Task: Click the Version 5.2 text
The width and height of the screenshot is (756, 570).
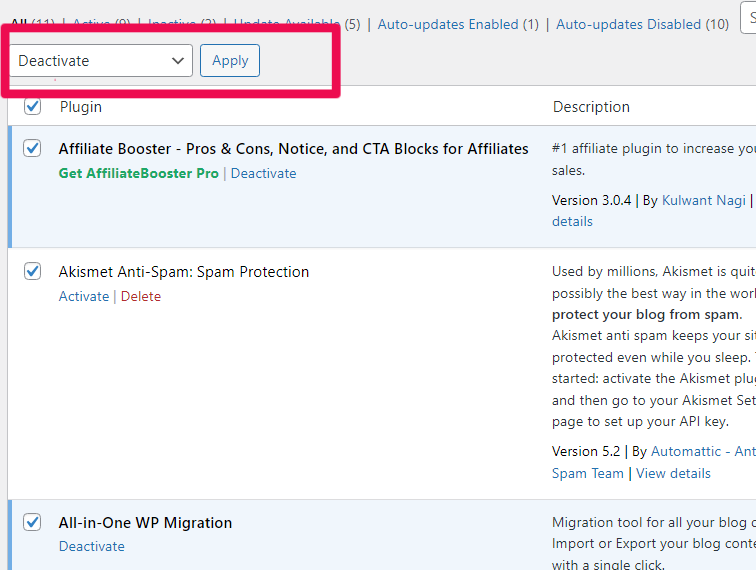Action: pos(586,451)
